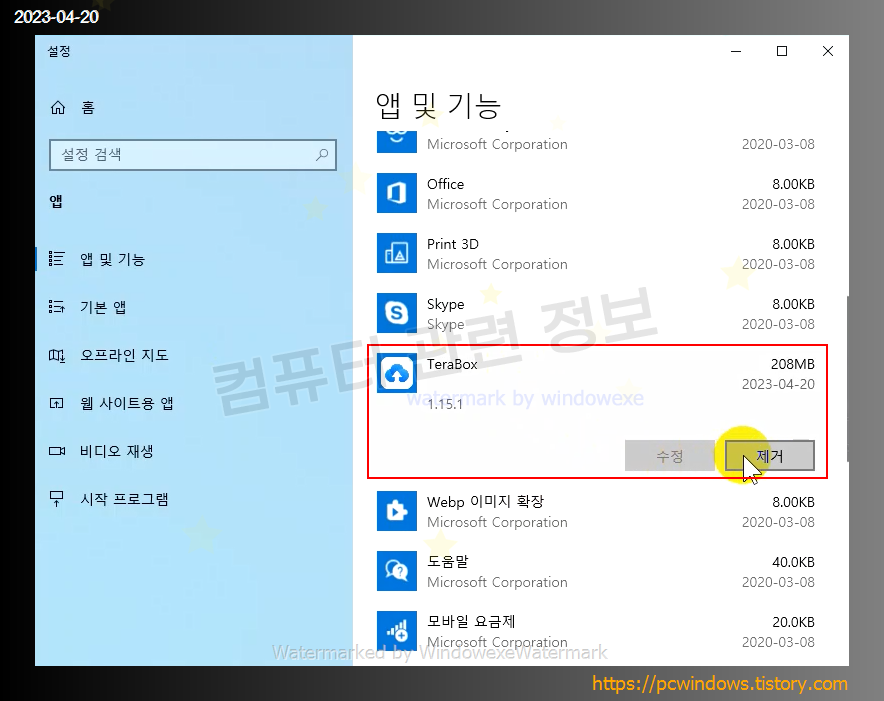The height and width of the screenshot is (701, 884).
Task: Select the Print 3D app name
Action: click(453, 244)
